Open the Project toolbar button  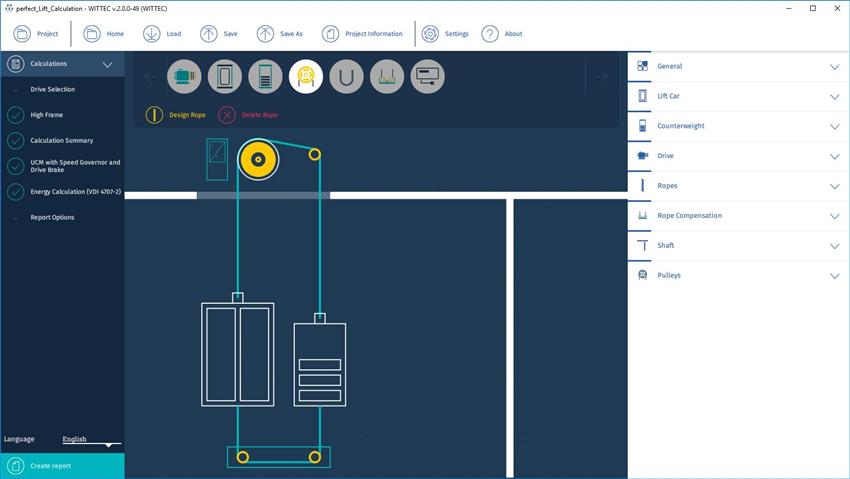click(36, 34)
